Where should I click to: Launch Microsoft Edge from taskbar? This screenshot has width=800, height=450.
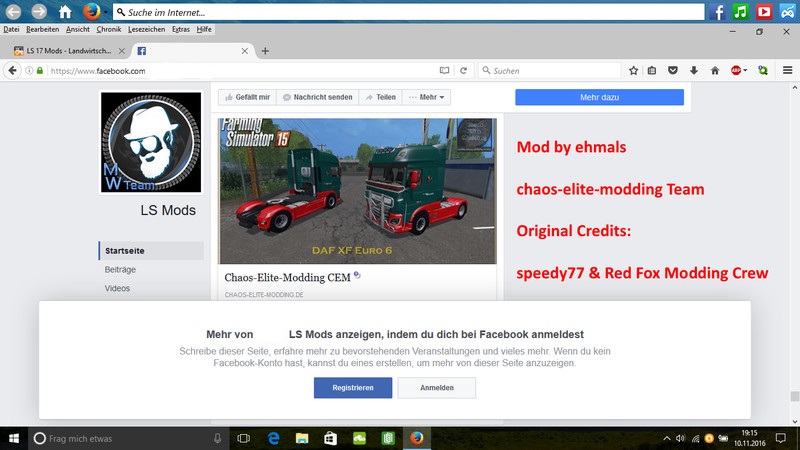click(273, 438)
